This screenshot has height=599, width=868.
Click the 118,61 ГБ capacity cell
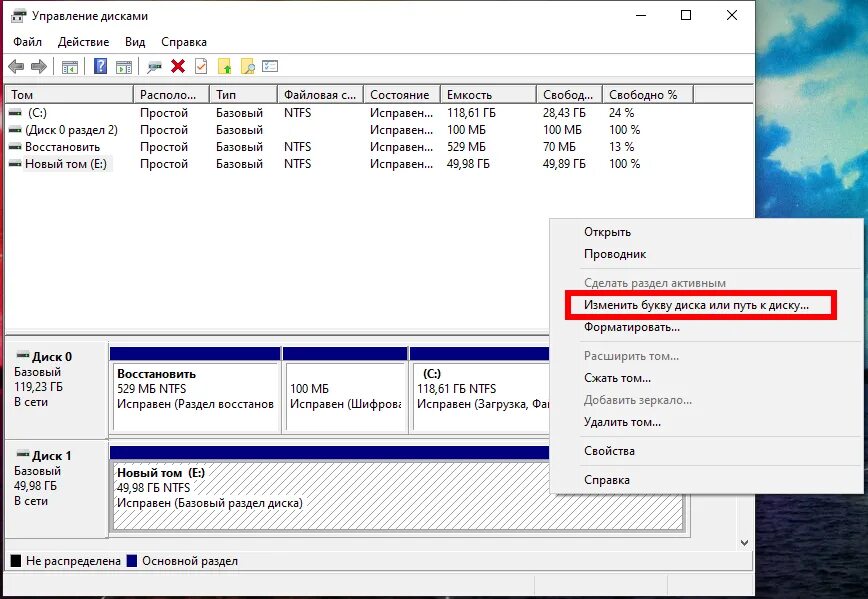click(x=471, y=113)
